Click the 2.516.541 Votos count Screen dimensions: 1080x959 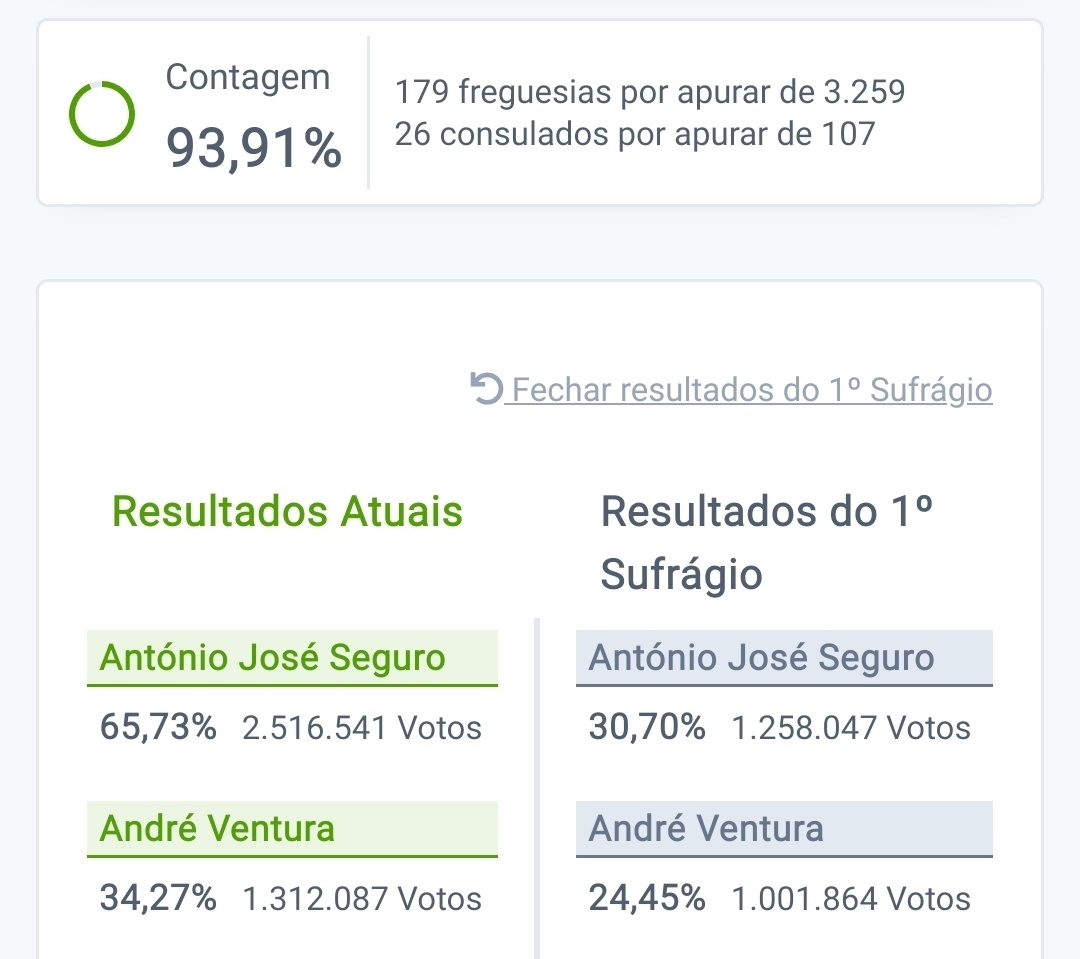(x=362, y=728)
